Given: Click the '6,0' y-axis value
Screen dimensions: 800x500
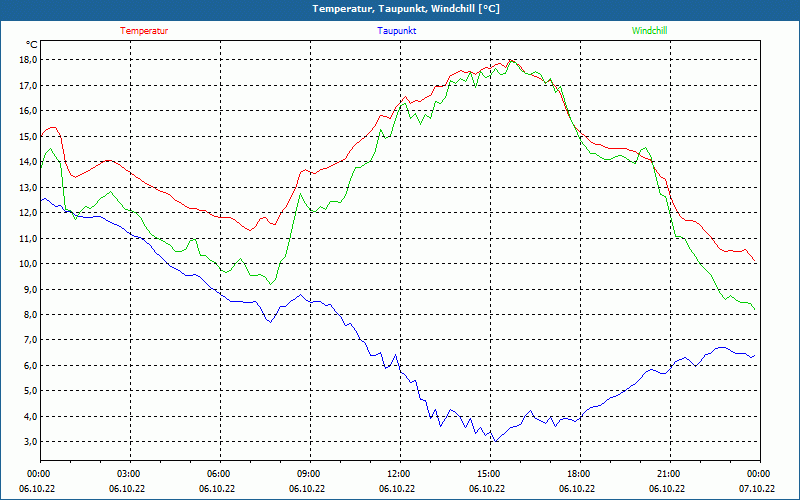Looking at the screenshot, I should coord(31,365).
